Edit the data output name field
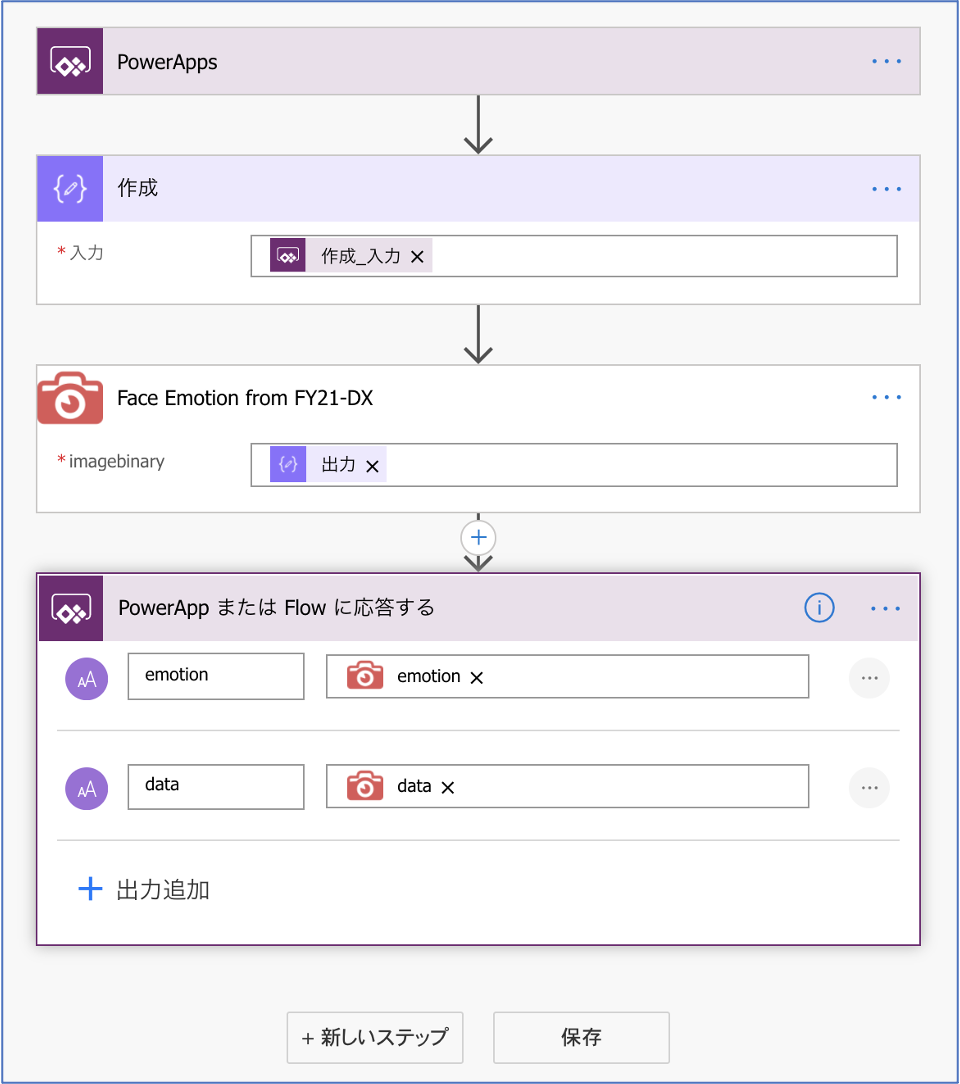Viewport: 960px width, 1084px height. point(216,787)
